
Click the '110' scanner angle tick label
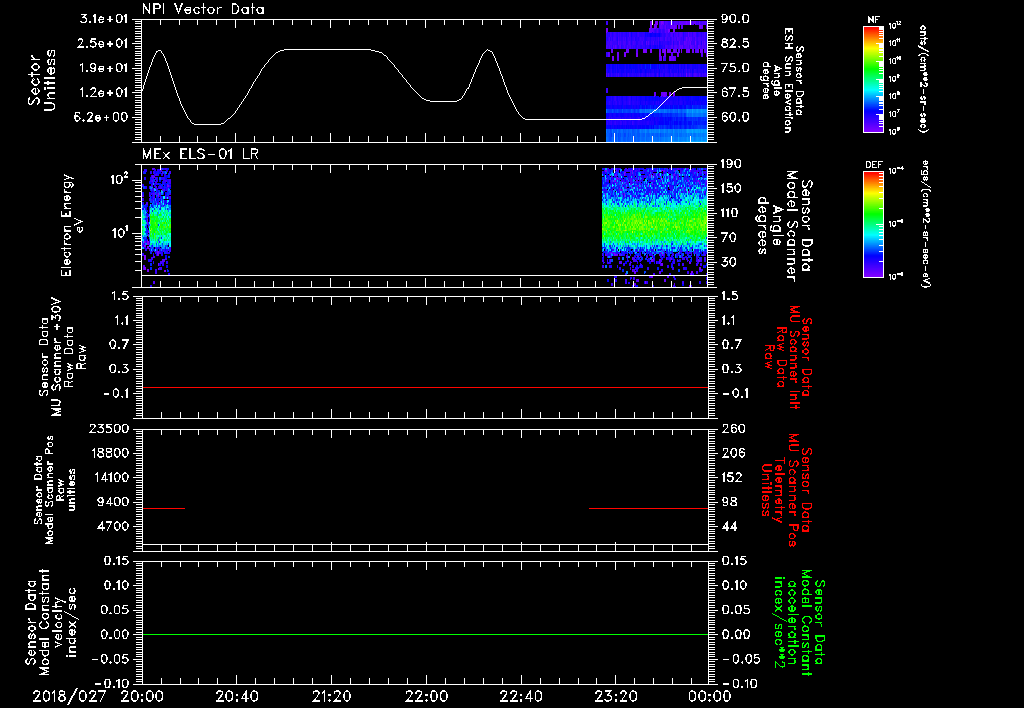coord(731,213)
